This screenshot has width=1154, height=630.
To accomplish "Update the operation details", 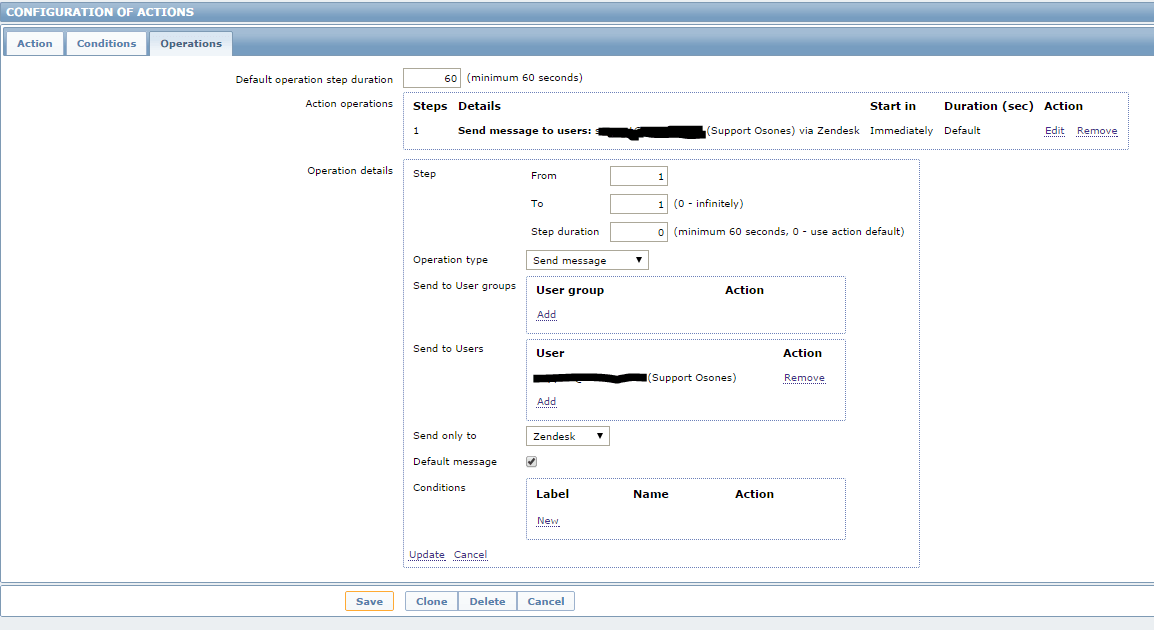I will (x=426, y=554).
